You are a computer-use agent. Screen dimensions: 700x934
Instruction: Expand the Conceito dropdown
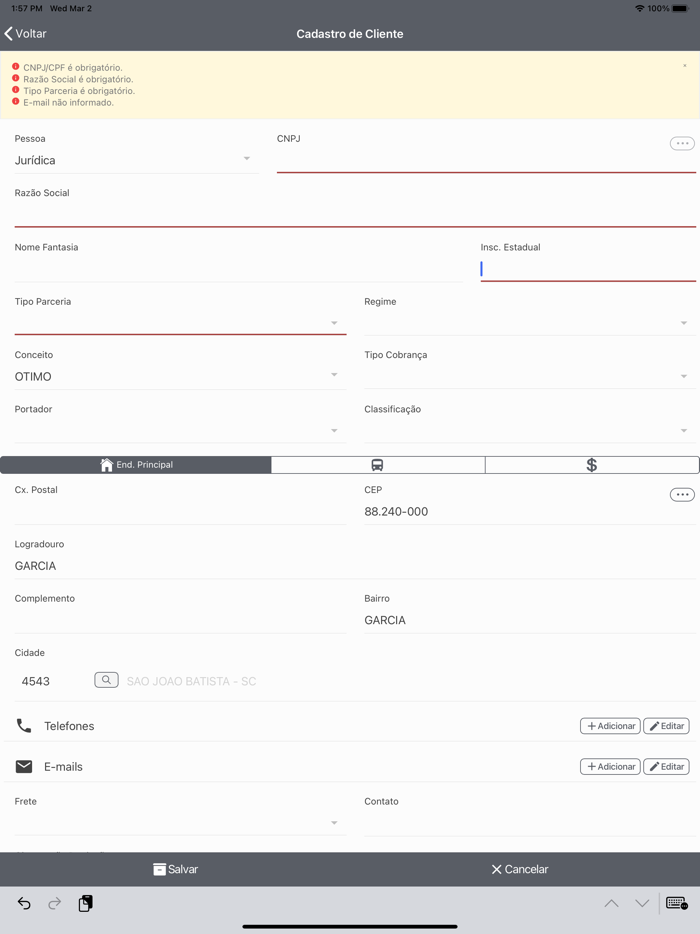click(x=180, y=376)
